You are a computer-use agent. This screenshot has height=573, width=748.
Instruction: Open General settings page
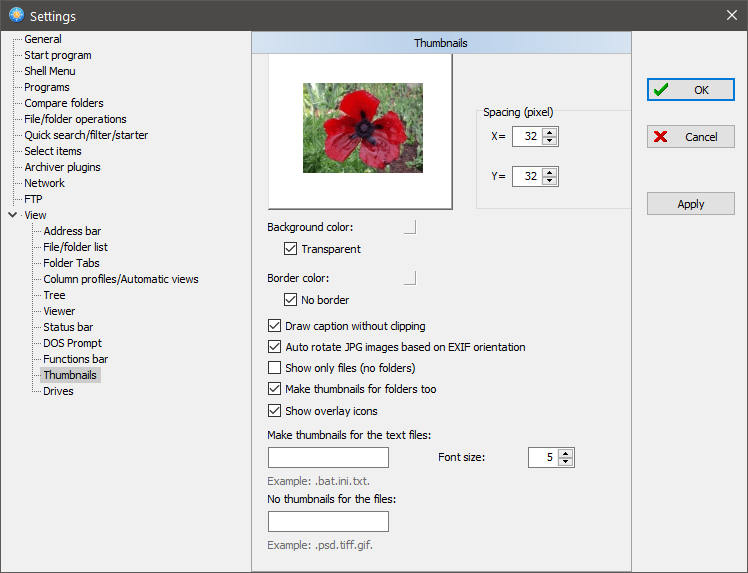click(x=43, y=39)
